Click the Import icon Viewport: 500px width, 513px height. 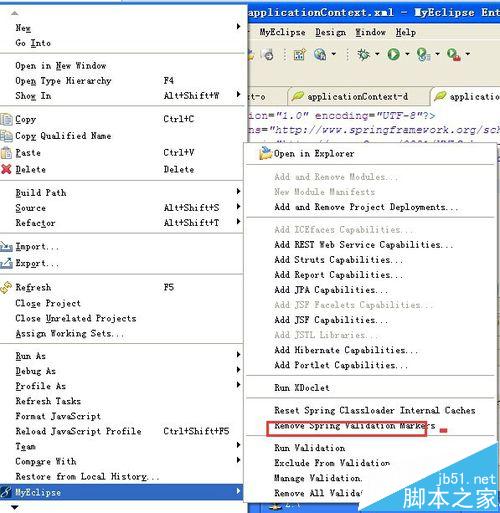6,246
